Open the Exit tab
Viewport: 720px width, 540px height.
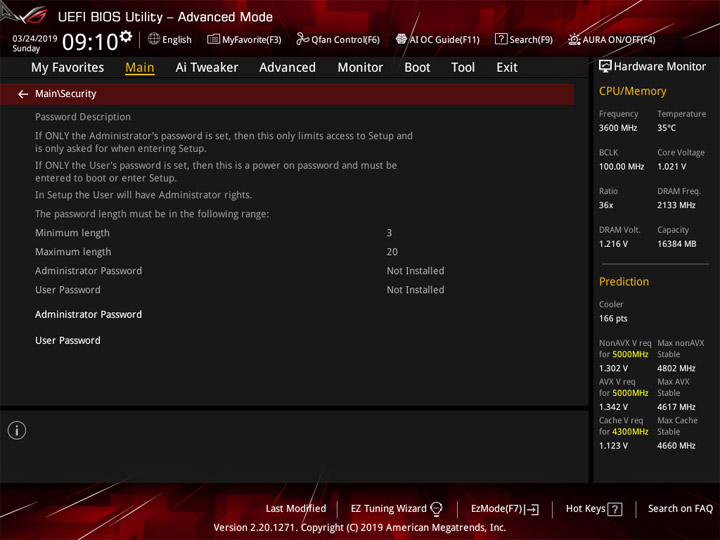click(x=506, y=68)
